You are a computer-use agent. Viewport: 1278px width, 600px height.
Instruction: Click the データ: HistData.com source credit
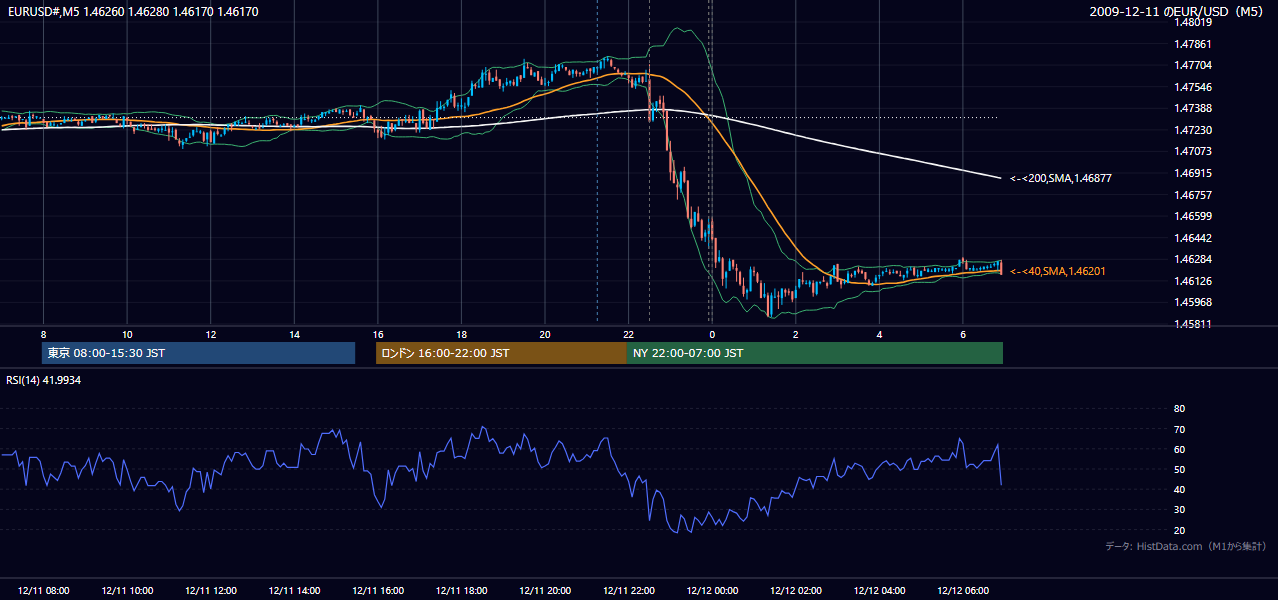[1186, 546]
